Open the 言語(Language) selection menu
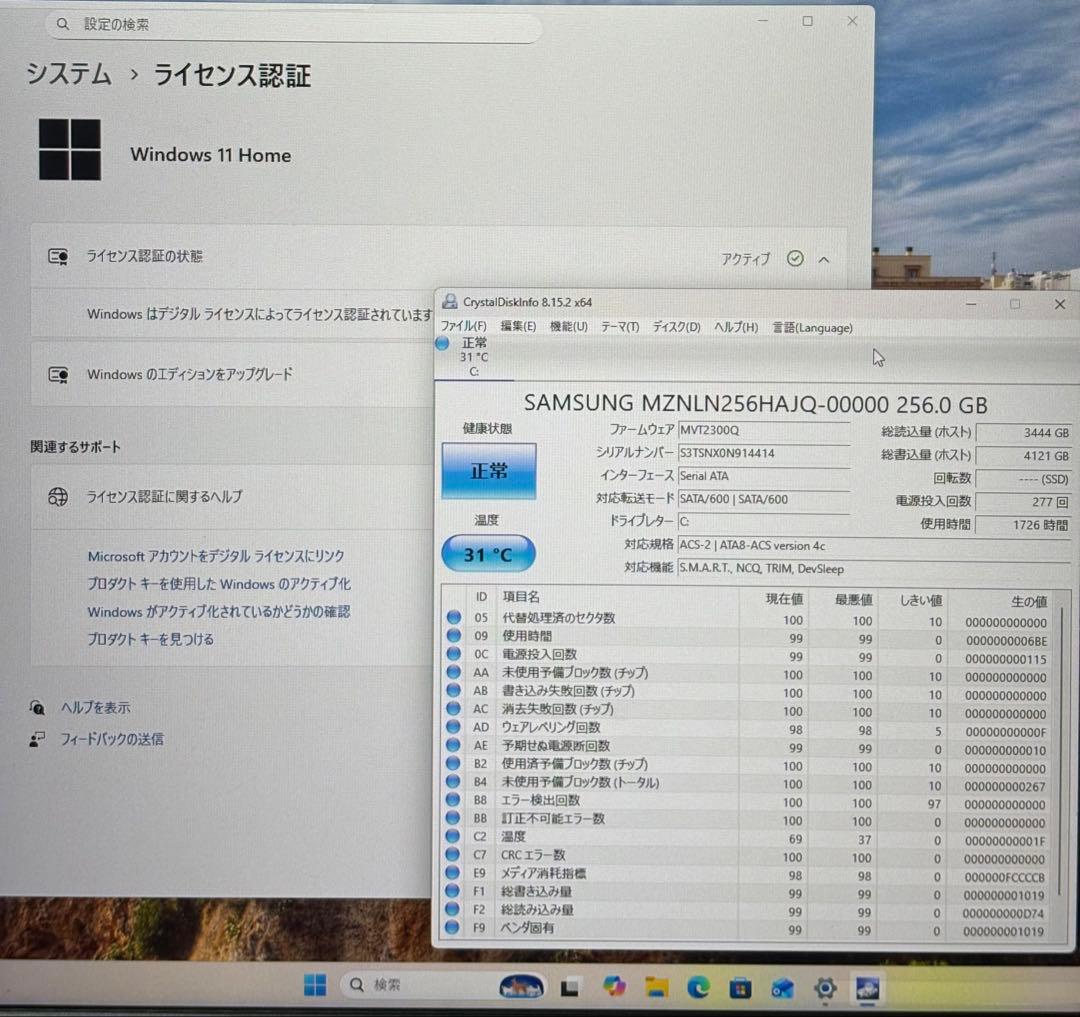This screenshot has height=1017, width=1080. (812, 327)
